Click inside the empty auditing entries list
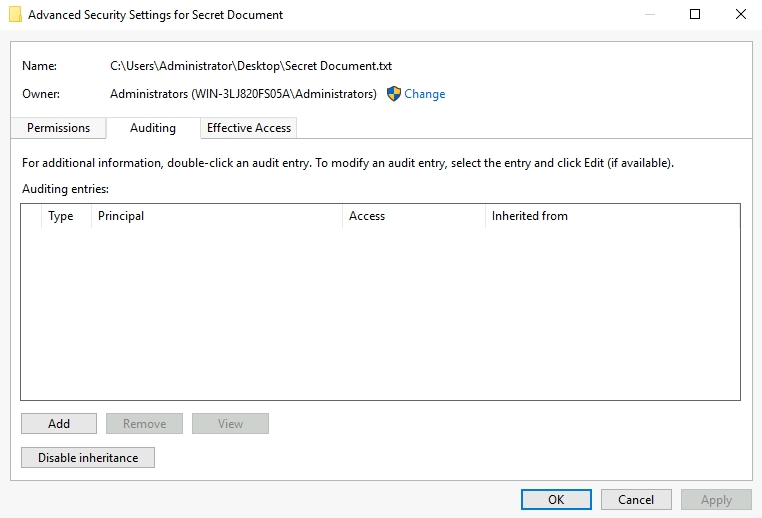762x518 pixels. point(380,310)
